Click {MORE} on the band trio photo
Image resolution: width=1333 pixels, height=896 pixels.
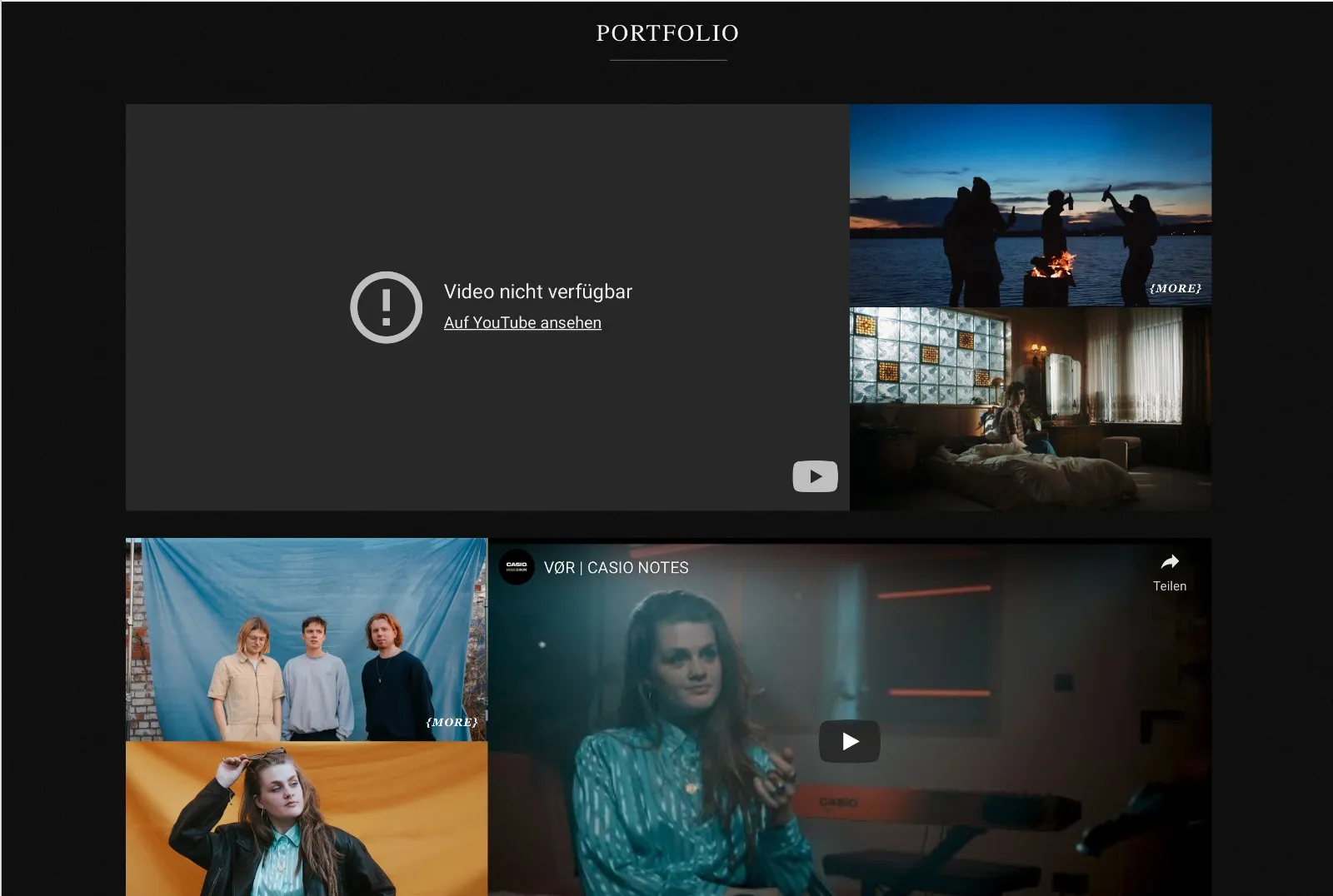[452, 722]
